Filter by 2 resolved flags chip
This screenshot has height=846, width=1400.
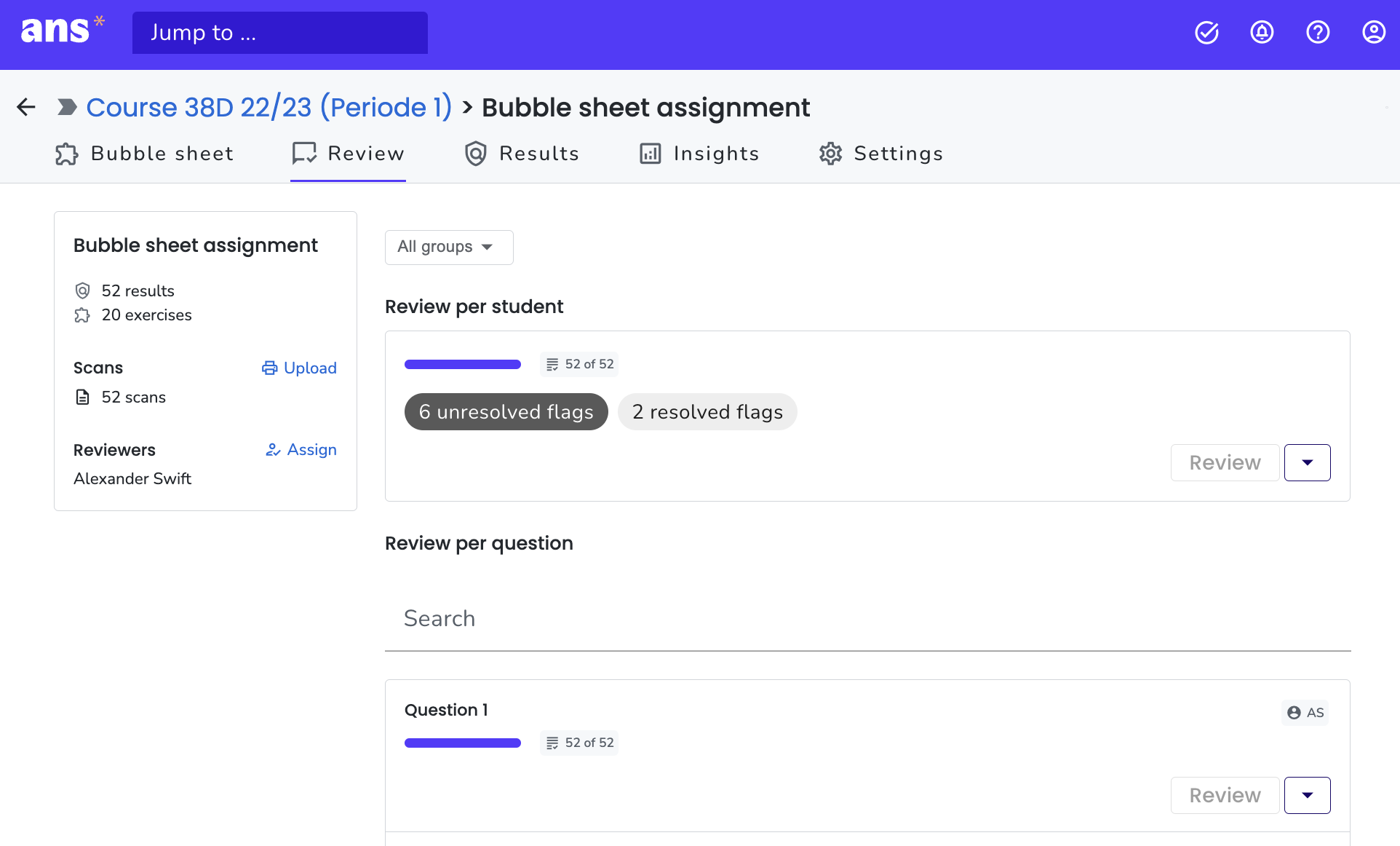click(x=707, y=412)
